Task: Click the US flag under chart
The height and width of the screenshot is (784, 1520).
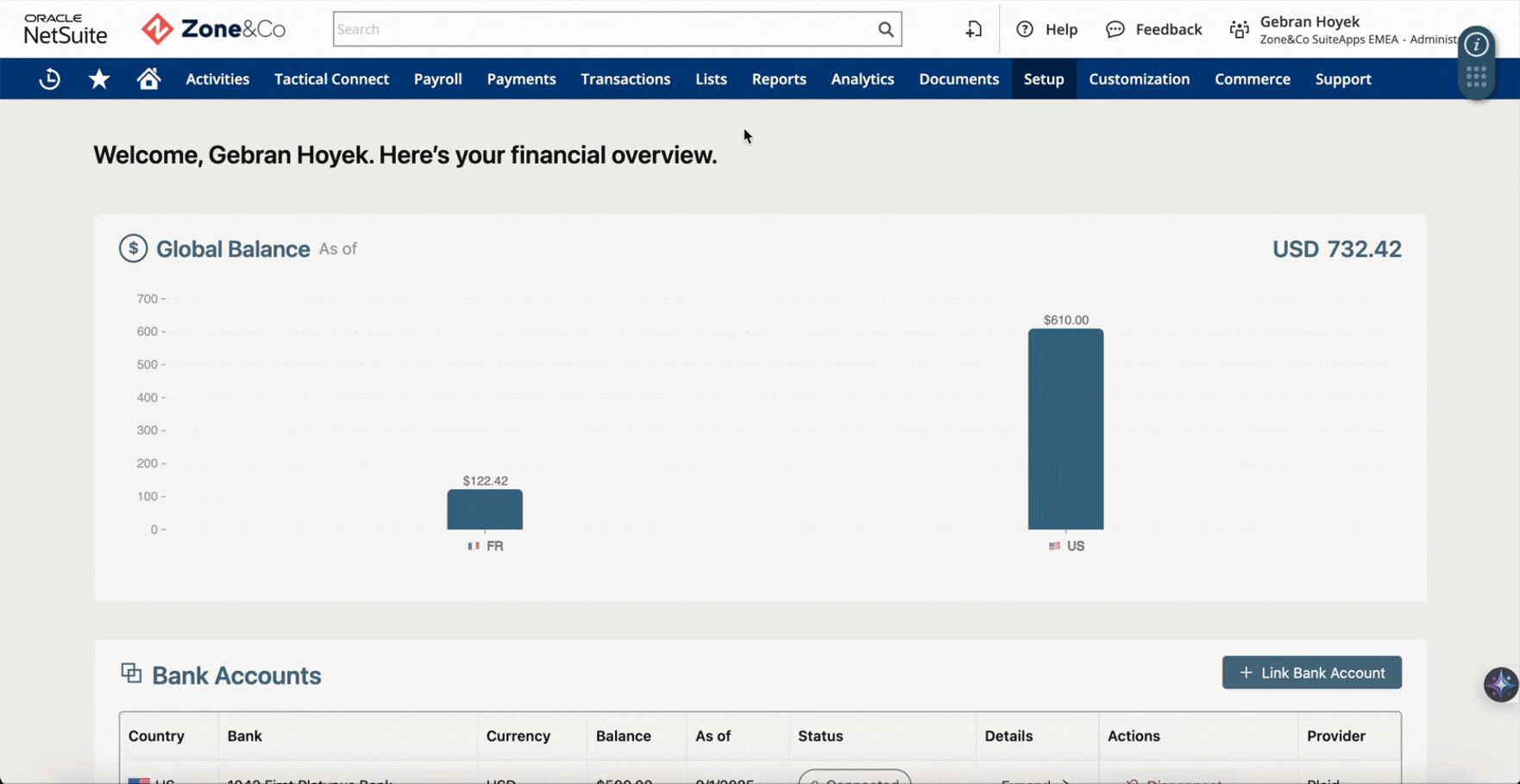Action: (x=1054, y=546)
